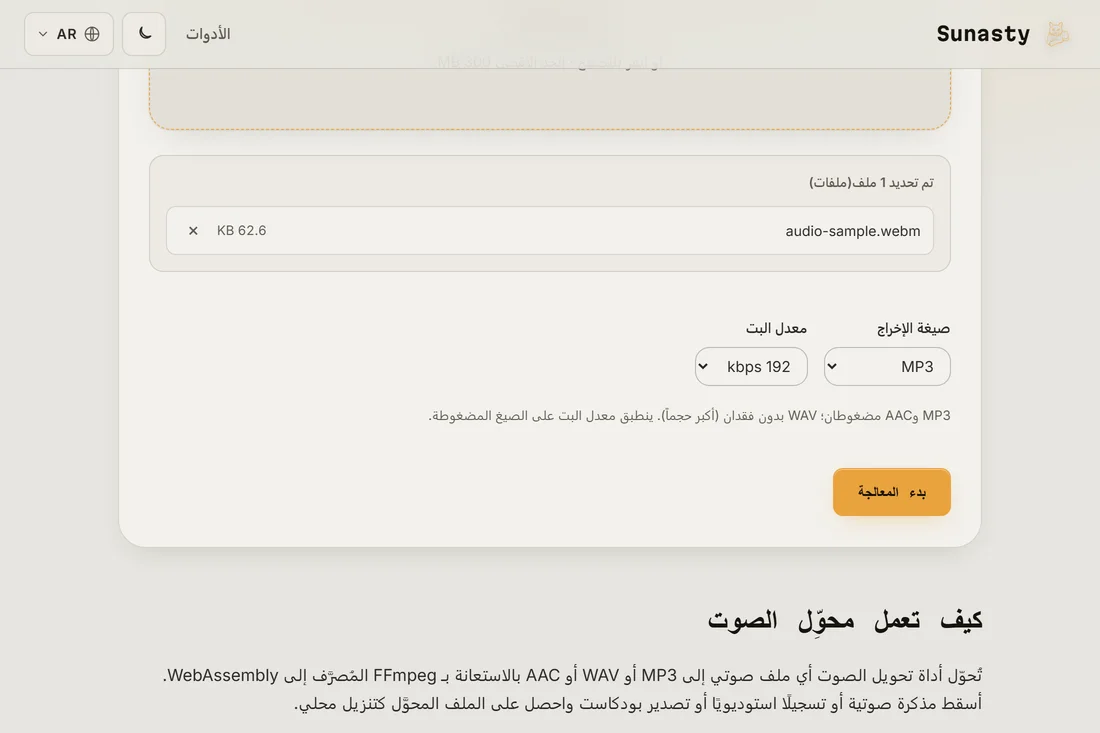Click the Sunasty cat logo icon
The height and width of the screenshot is (733, 1100).
point(1057,34)
